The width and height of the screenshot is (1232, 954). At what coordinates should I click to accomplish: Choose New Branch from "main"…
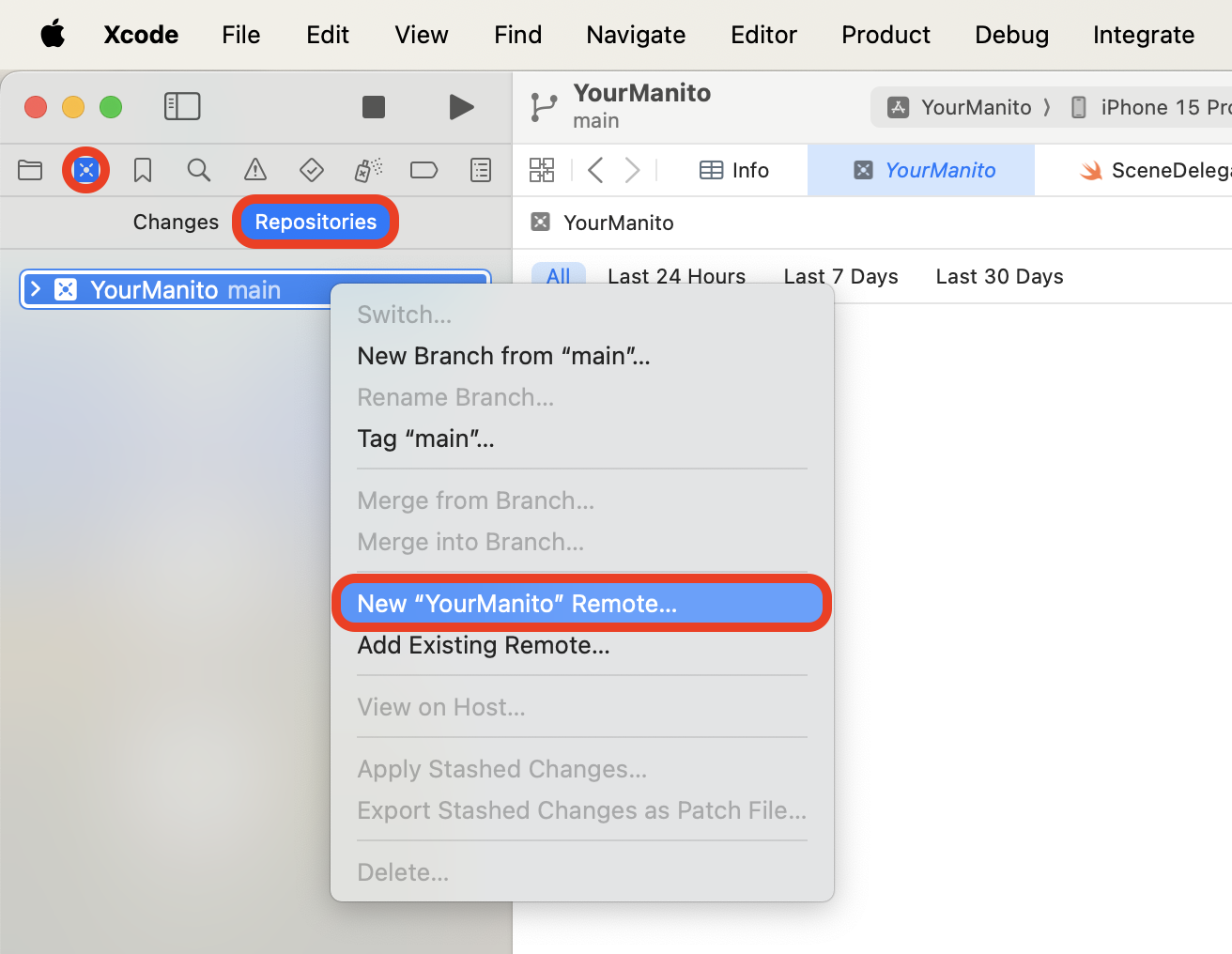503,356
